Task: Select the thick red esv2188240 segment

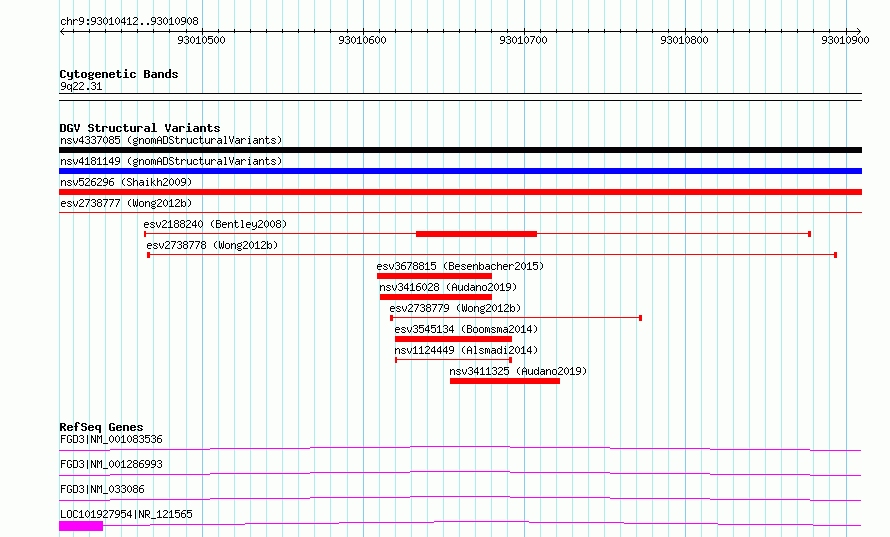Action: tap(476, 234)
